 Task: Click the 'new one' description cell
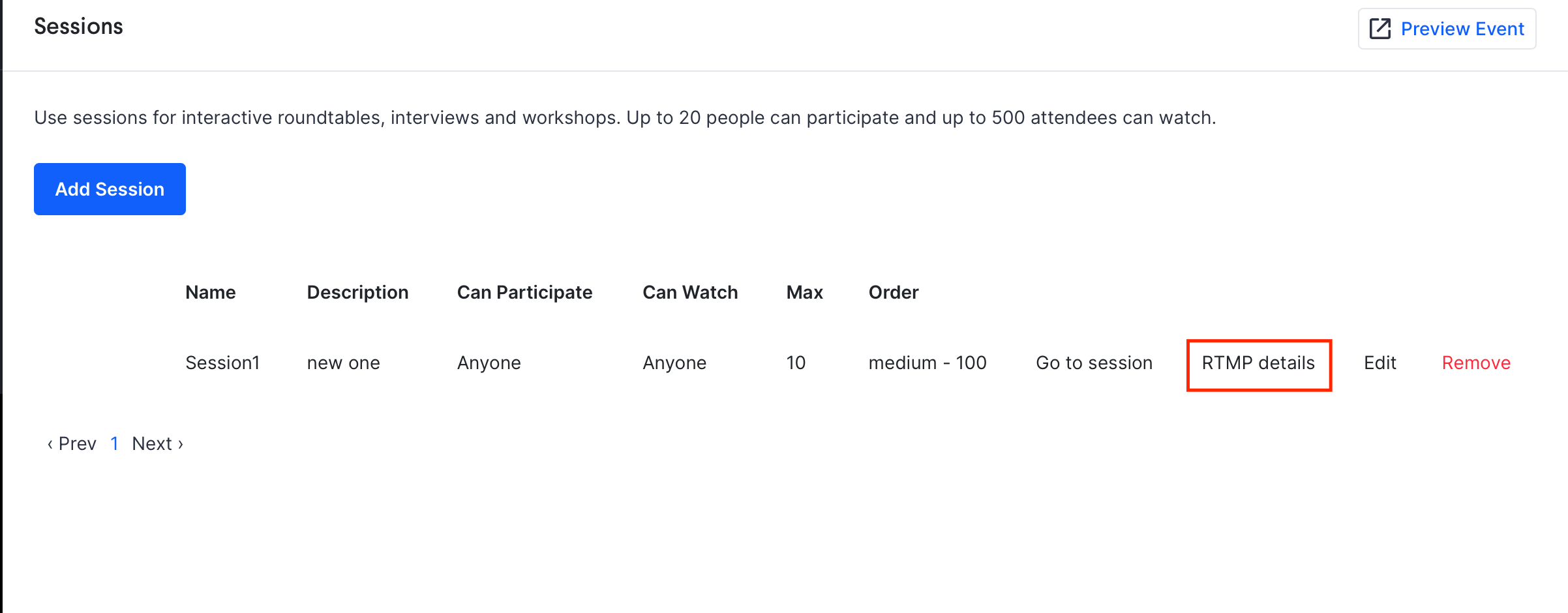pyautogui.click(x=343, y=363)
